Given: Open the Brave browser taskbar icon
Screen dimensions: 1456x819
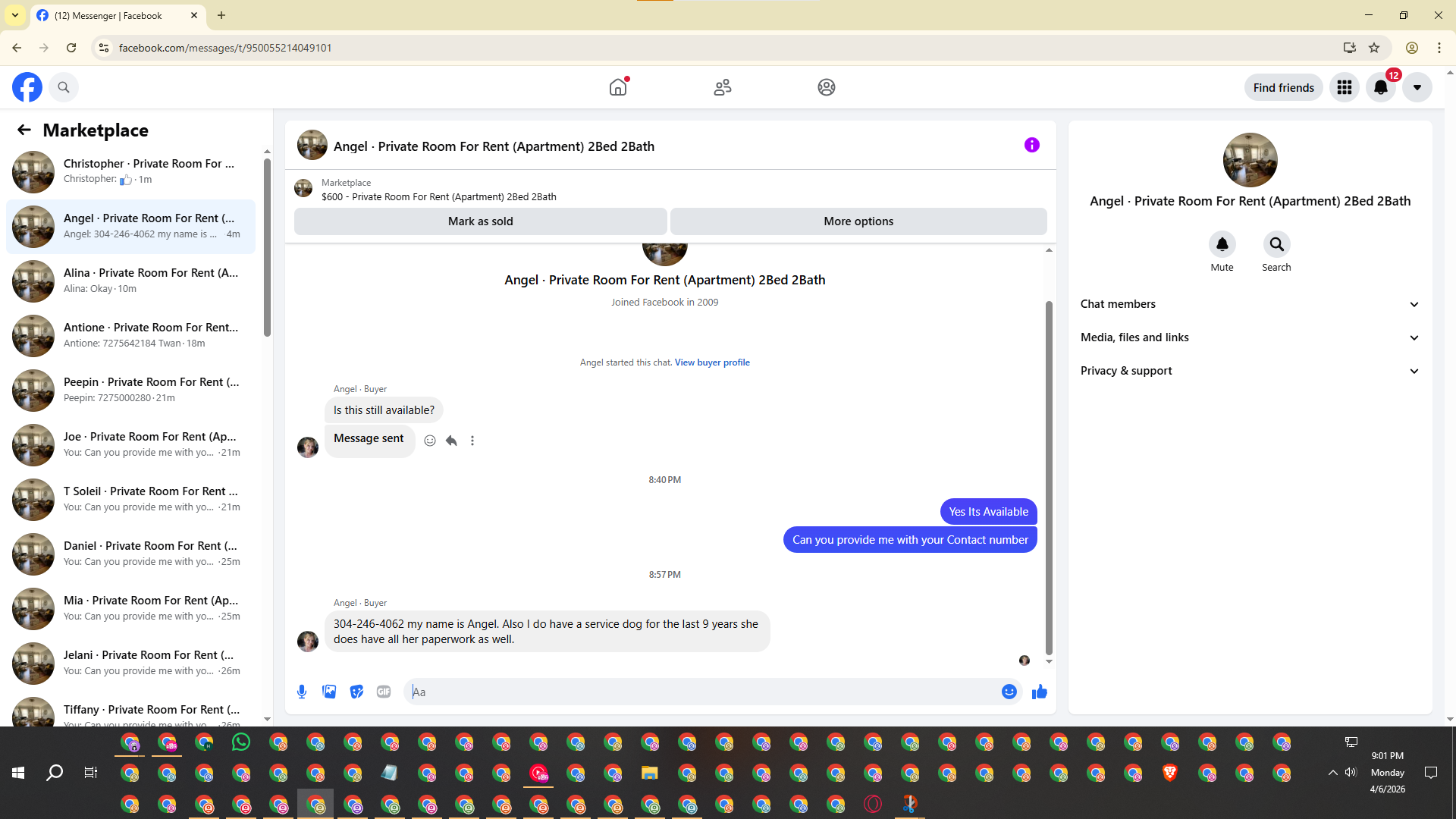Looking at the screenshot, I should click(x=1170, y=773).
